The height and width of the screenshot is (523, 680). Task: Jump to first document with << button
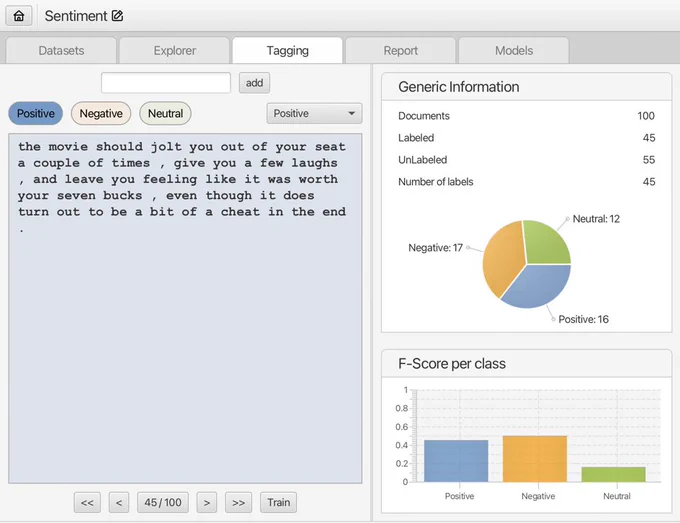87,503
